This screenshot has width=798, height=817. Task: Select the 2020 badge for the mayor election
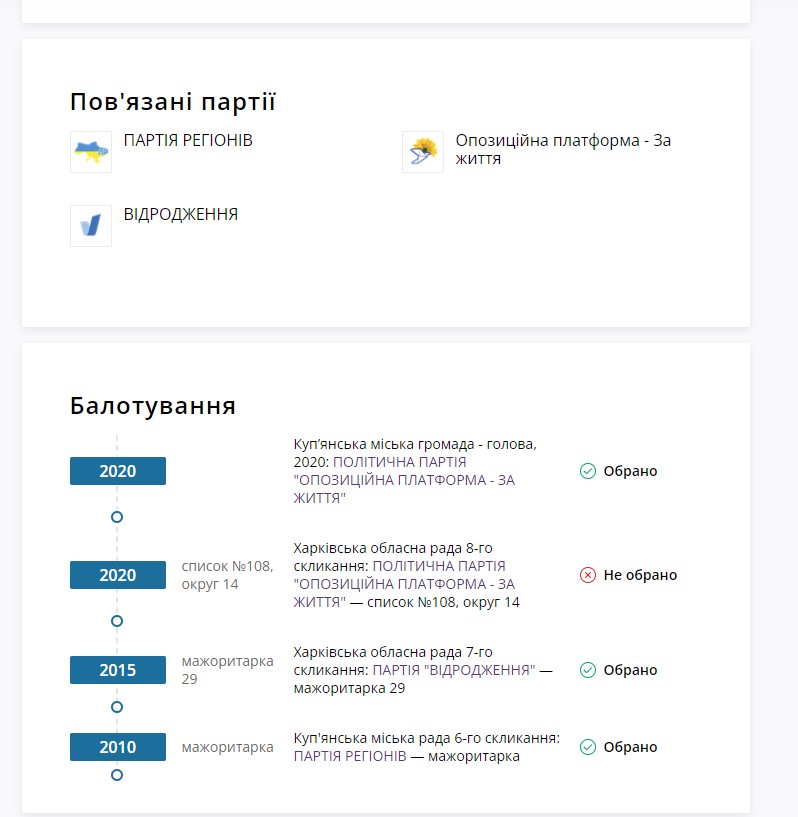[118, 471]
